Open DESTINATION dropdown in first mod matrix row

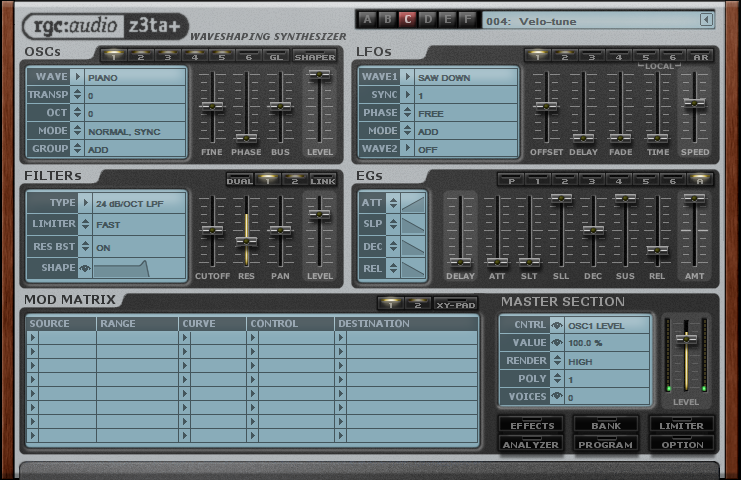(x=341, y=337)
